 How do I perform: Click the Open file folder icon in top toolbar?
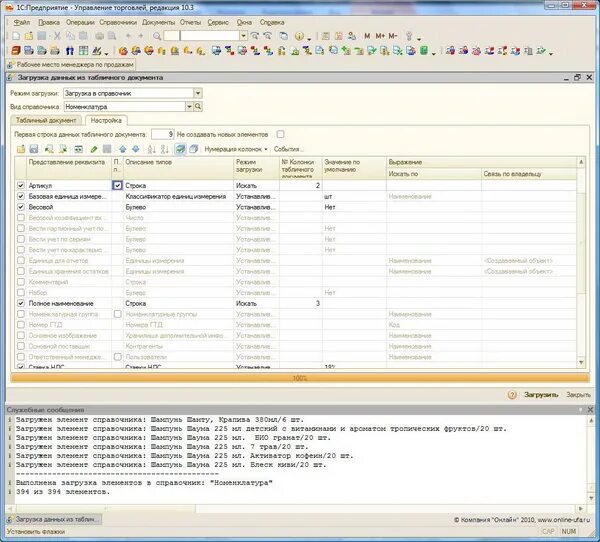(x=29, y=36)
